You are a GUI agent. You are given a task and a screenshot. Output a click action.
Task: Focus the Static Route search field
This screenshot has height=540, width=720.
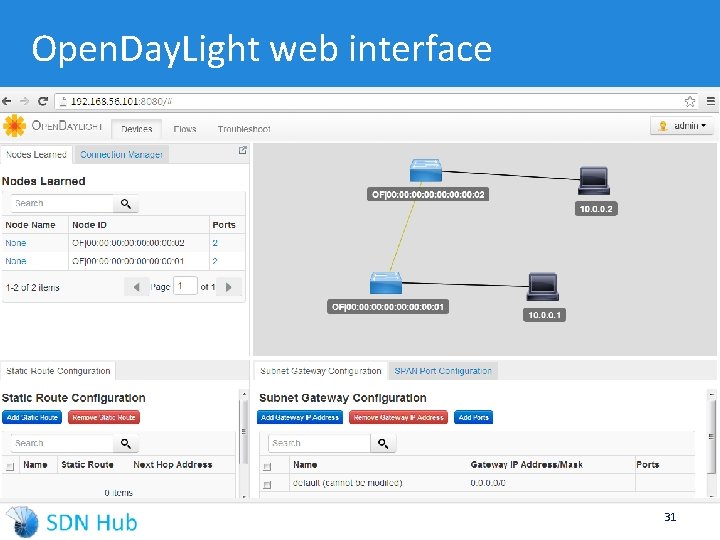pos(62,443)
